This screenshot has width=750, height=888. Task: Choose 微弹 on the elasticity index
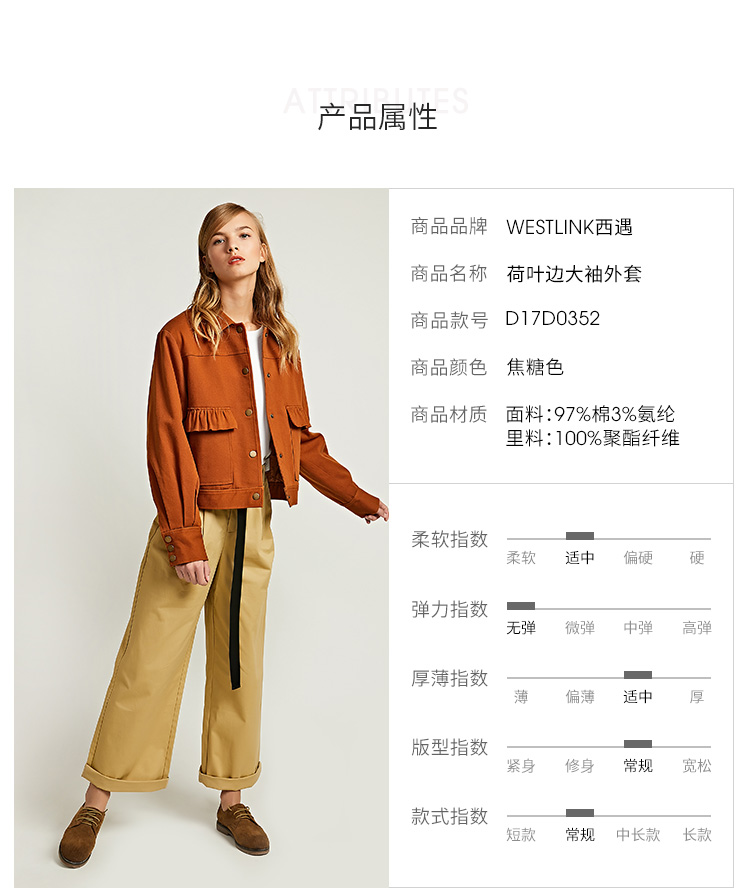click(x=579, y=627)
